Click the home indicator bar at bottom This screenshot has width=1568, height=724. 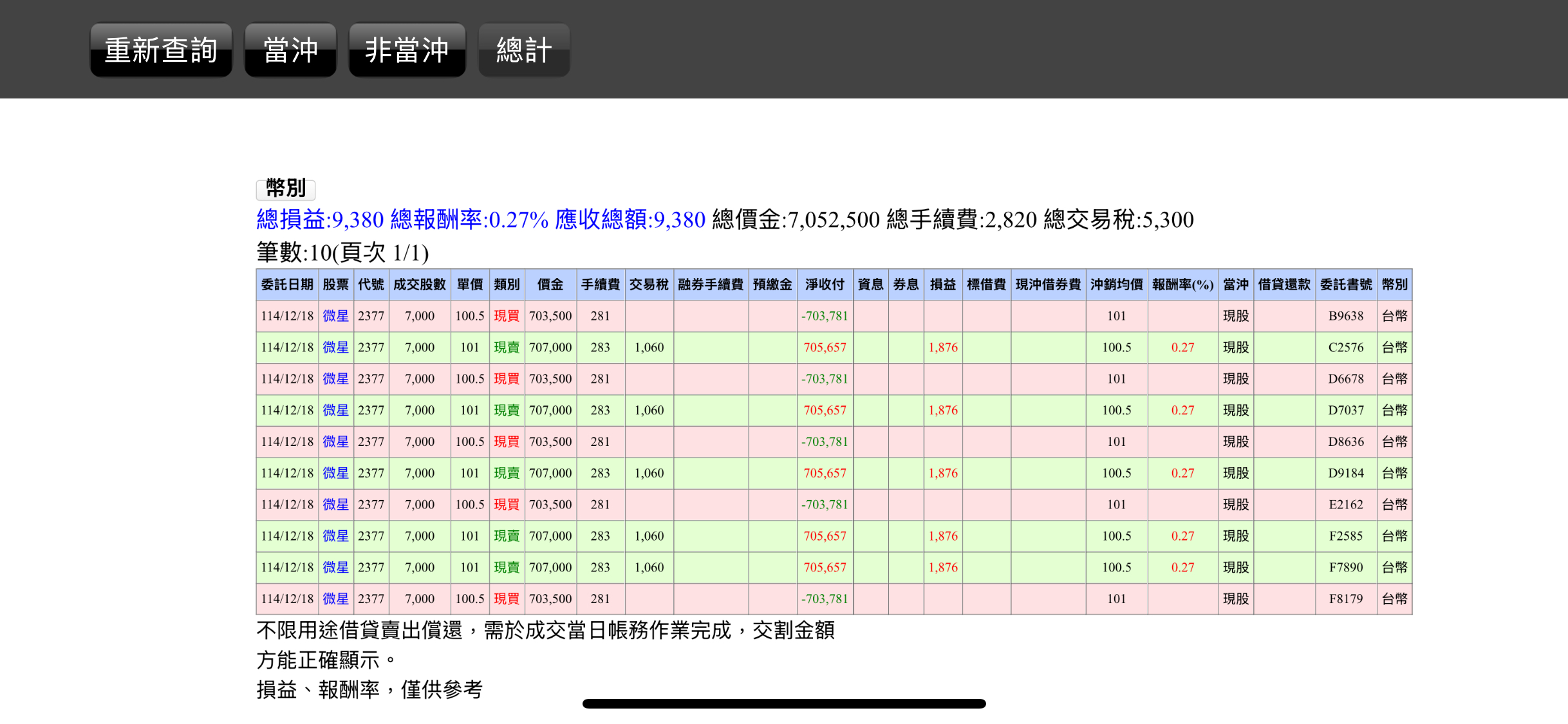[x=784, y=703]
